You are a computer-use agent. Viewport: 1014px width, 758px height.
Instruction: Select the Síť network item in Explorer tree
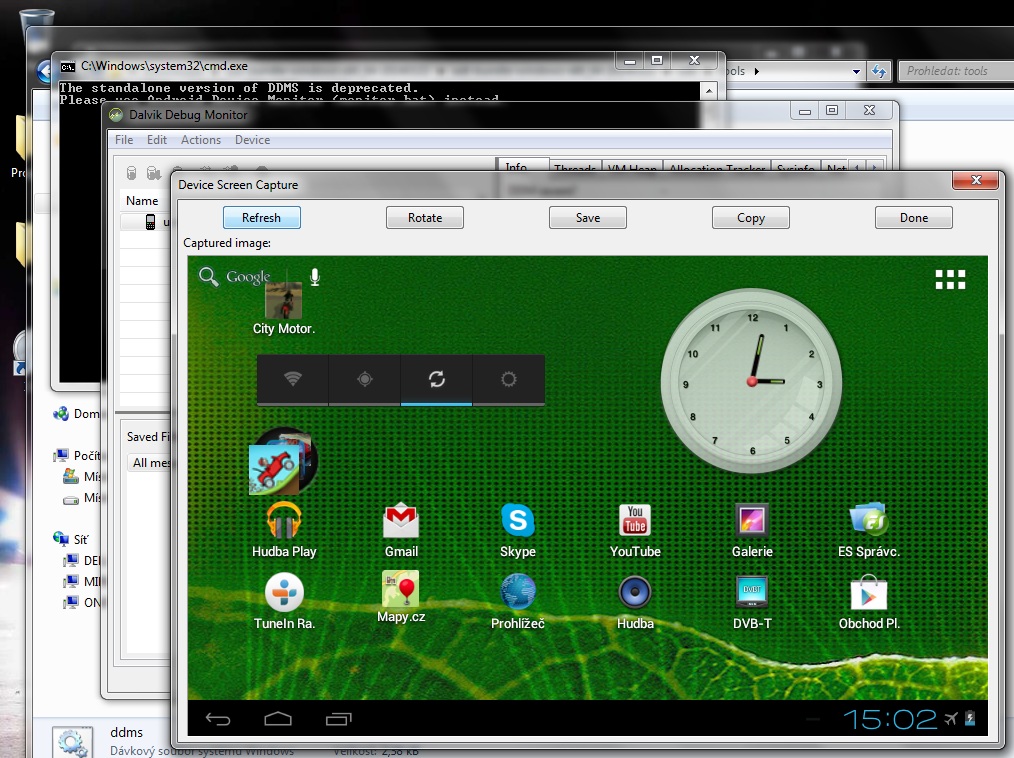[71, 539]
